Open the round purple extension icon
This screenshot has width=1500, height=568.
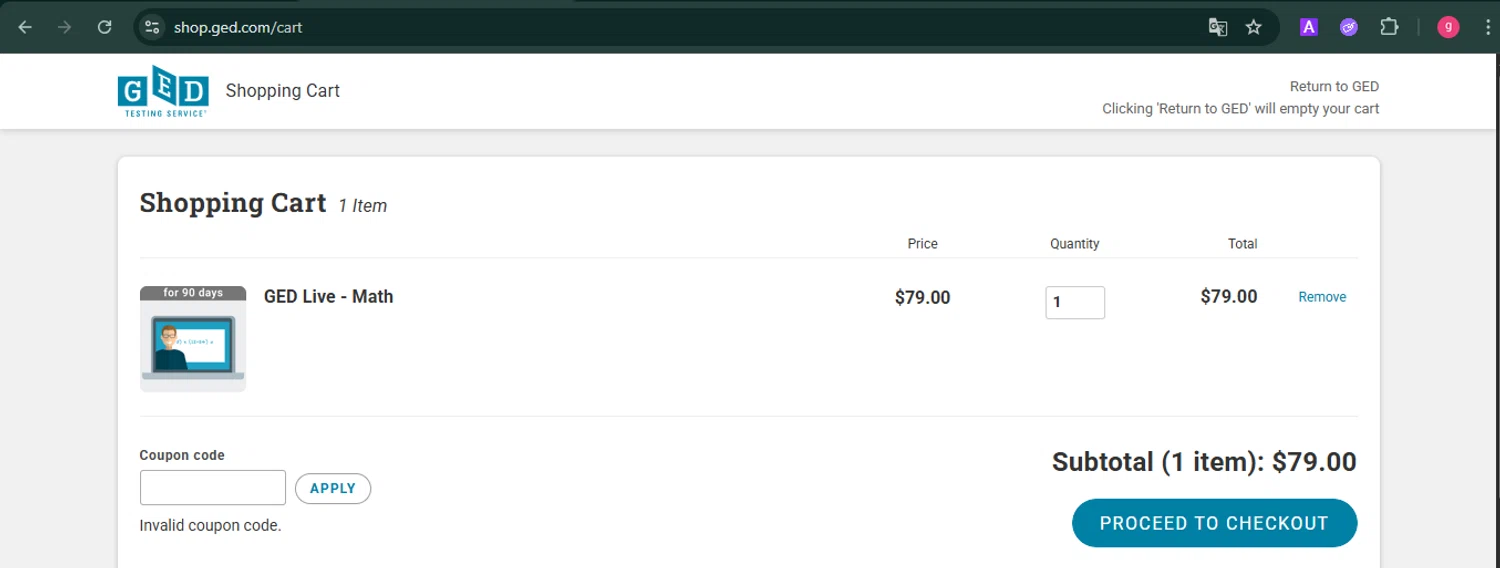[1348, 27]
